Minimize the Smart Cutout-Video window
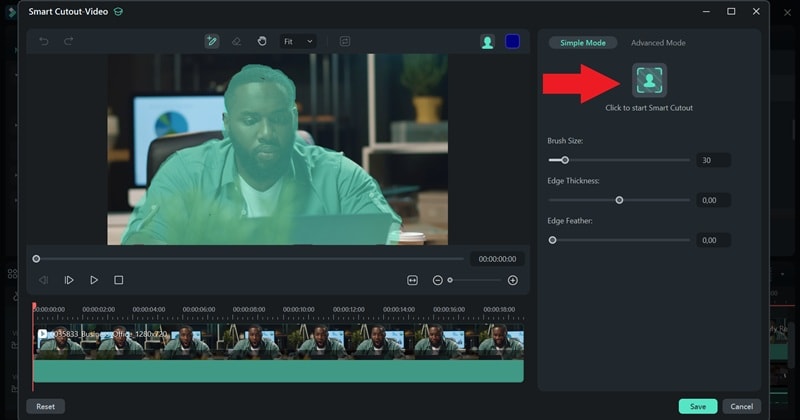Screen dimensions: 800x420 706,11
